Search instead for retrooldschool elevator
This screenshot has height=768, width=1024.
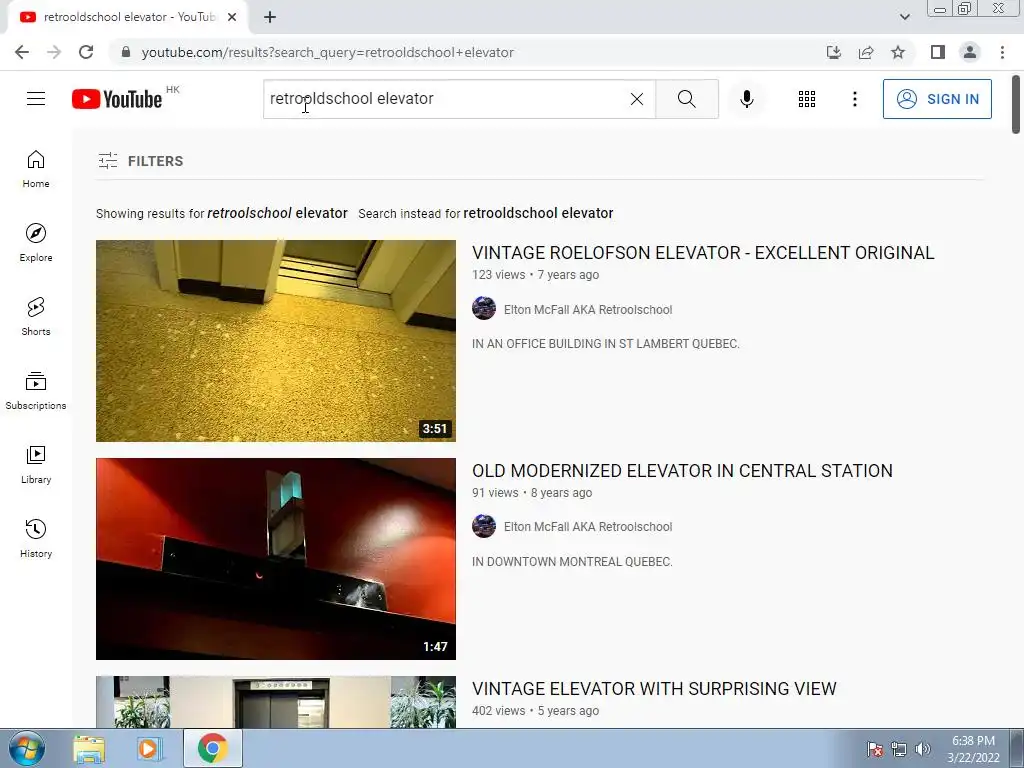coord(538,213)
